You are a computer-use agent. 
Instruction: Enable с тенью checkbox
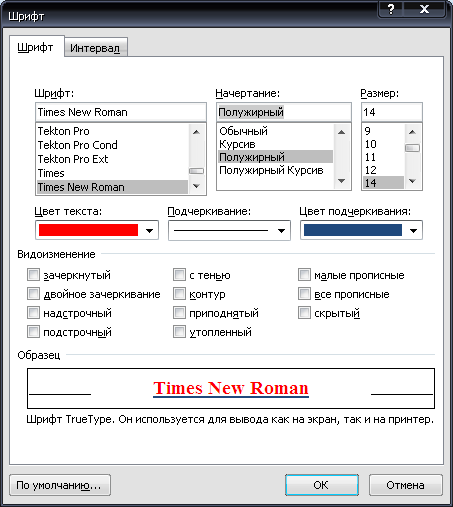(x=179, y=275)
